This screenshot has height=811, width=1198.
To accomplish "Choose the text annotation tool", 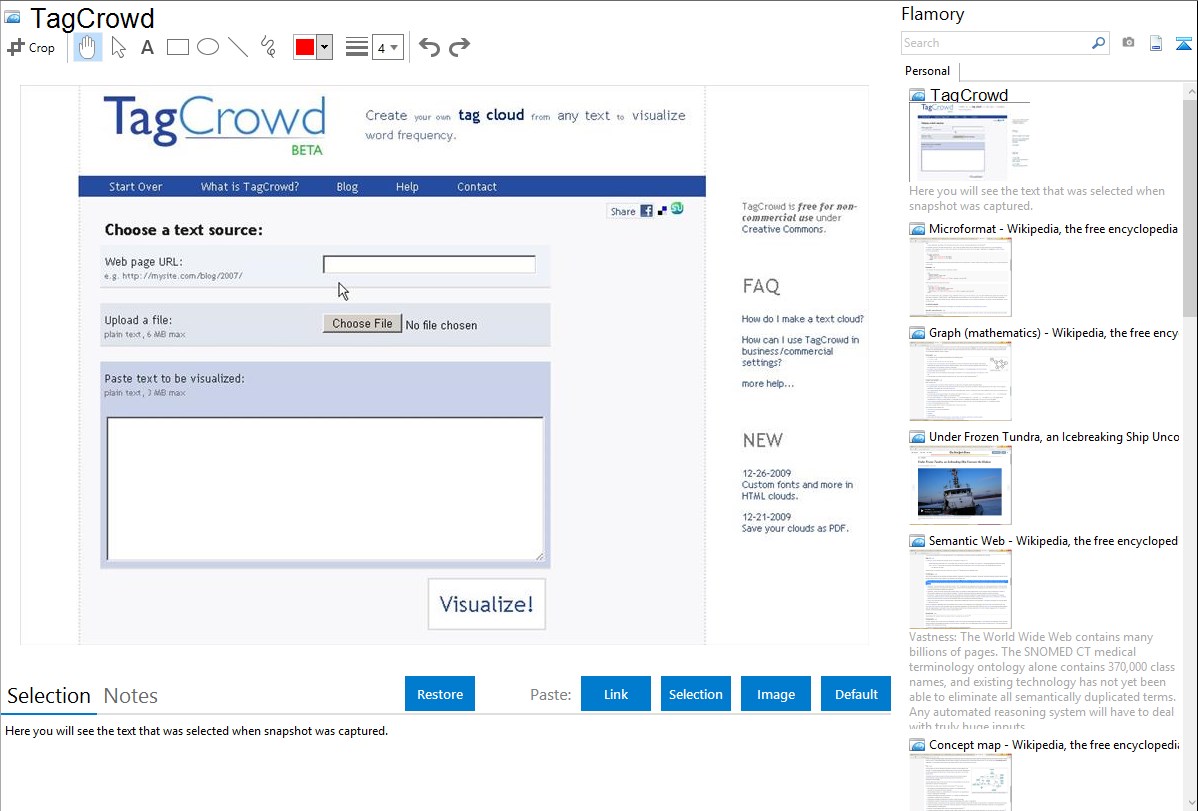I will coord(147,47).
